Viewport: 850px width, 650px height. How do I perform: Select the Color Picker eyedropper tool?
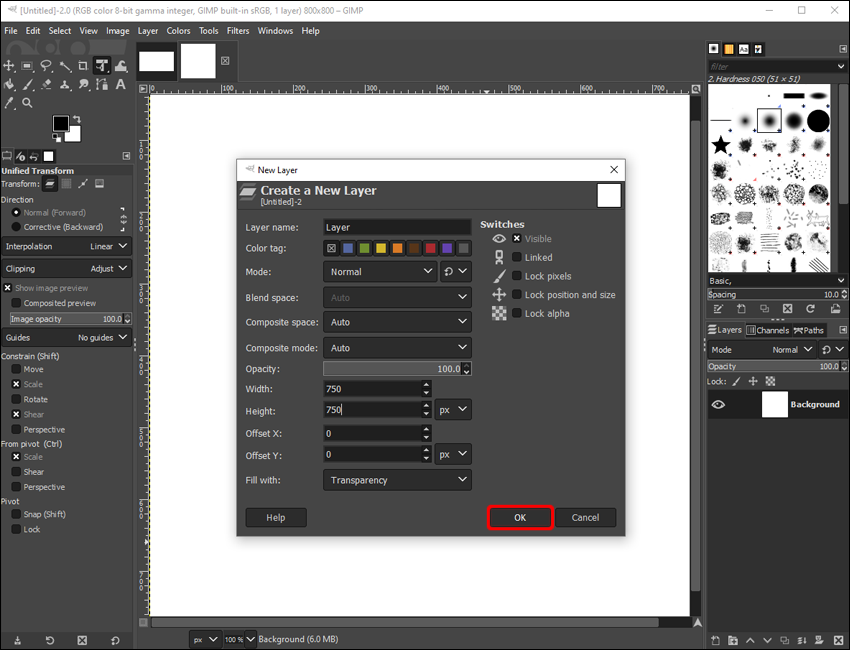tap(9, 103)
